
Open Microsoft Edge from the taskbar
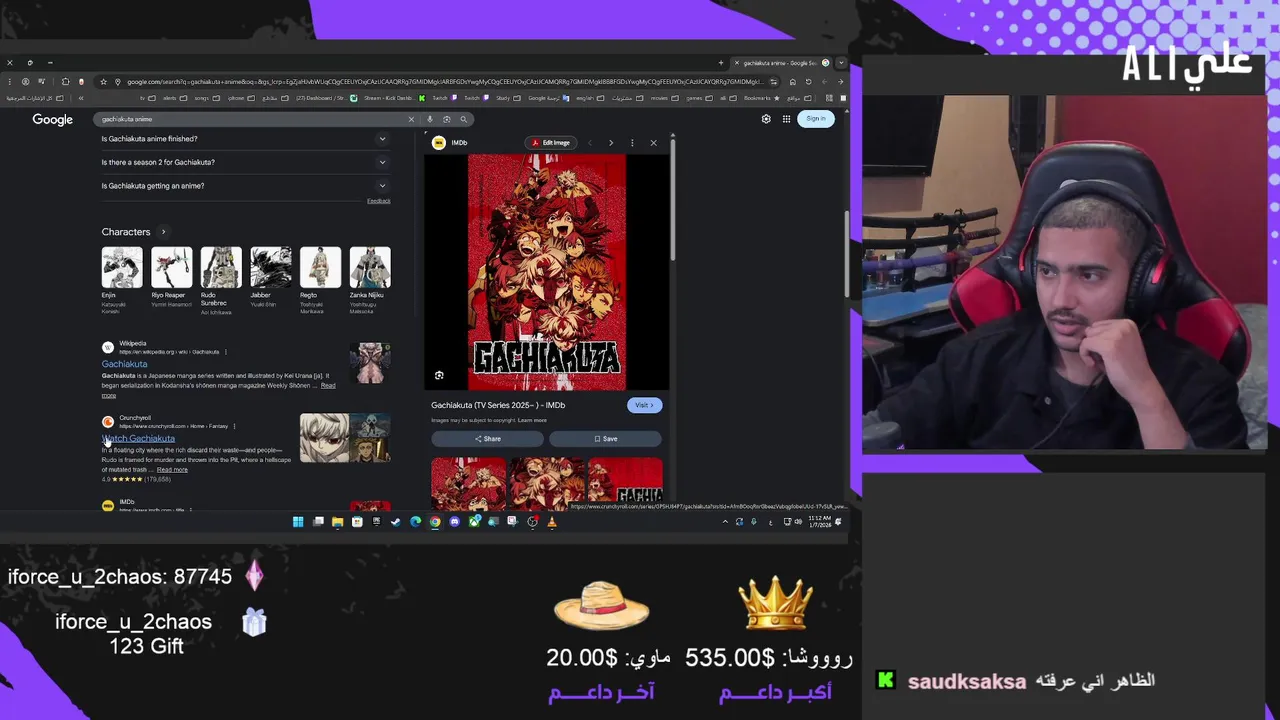coord(415,521)
